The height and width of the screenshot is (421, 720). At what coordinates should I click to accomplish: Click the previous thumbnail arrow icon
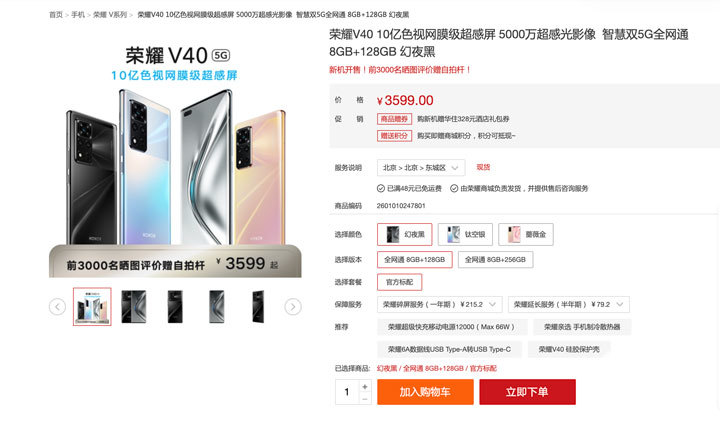tap(57, 307)
